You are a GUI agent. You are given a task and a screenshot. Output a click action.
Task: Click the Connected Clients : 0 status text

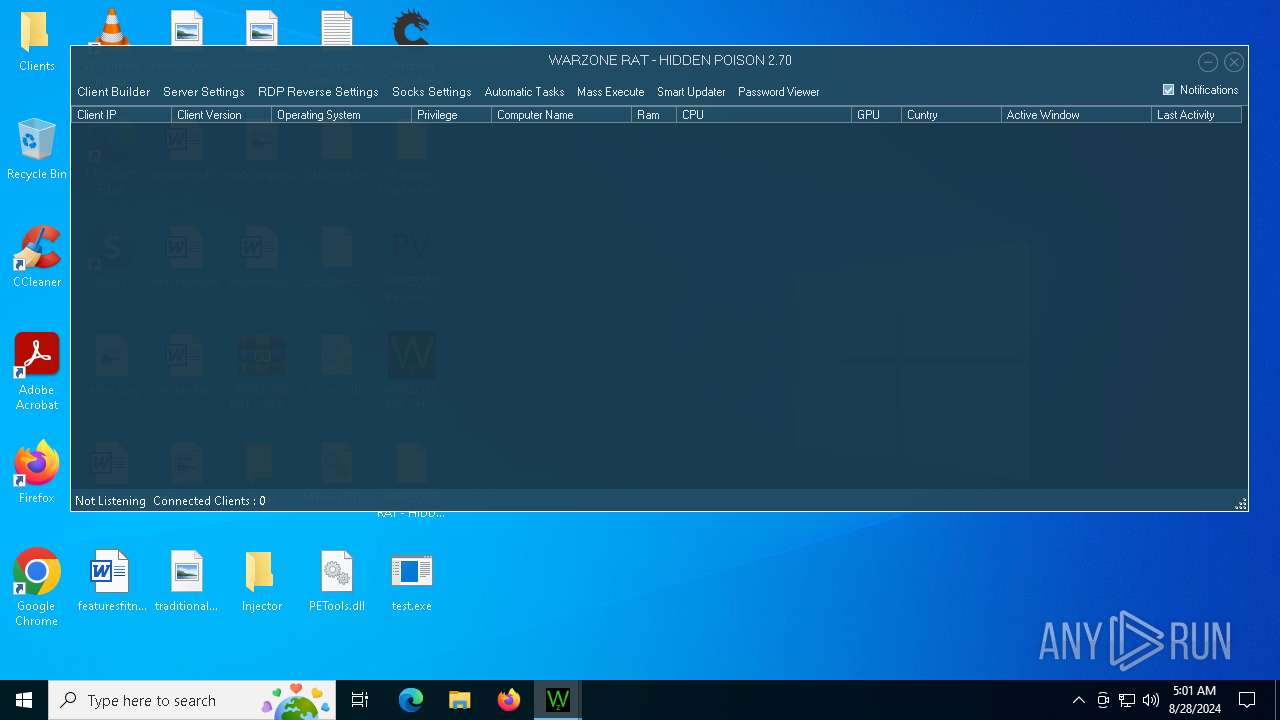click(x=209, y=501)
